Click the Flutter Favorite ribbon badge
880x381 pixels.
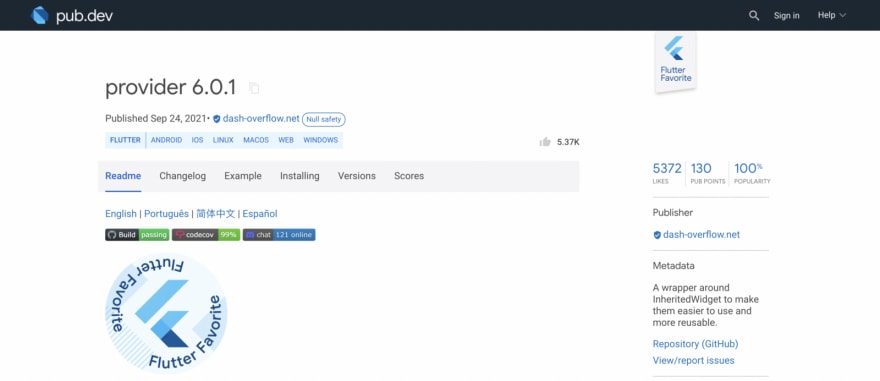(x=676, y=62)
